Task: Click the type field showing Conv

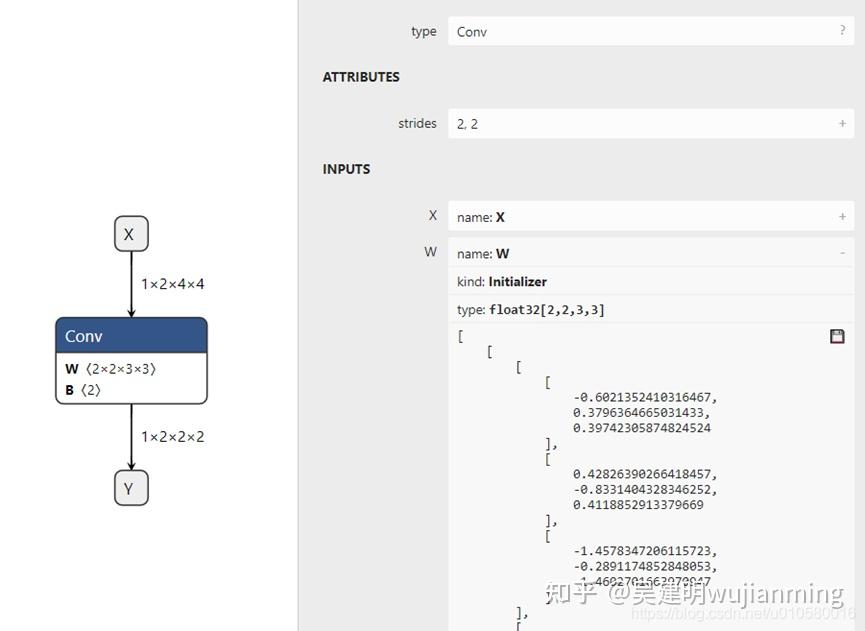Action: click(x=600, y=31)
